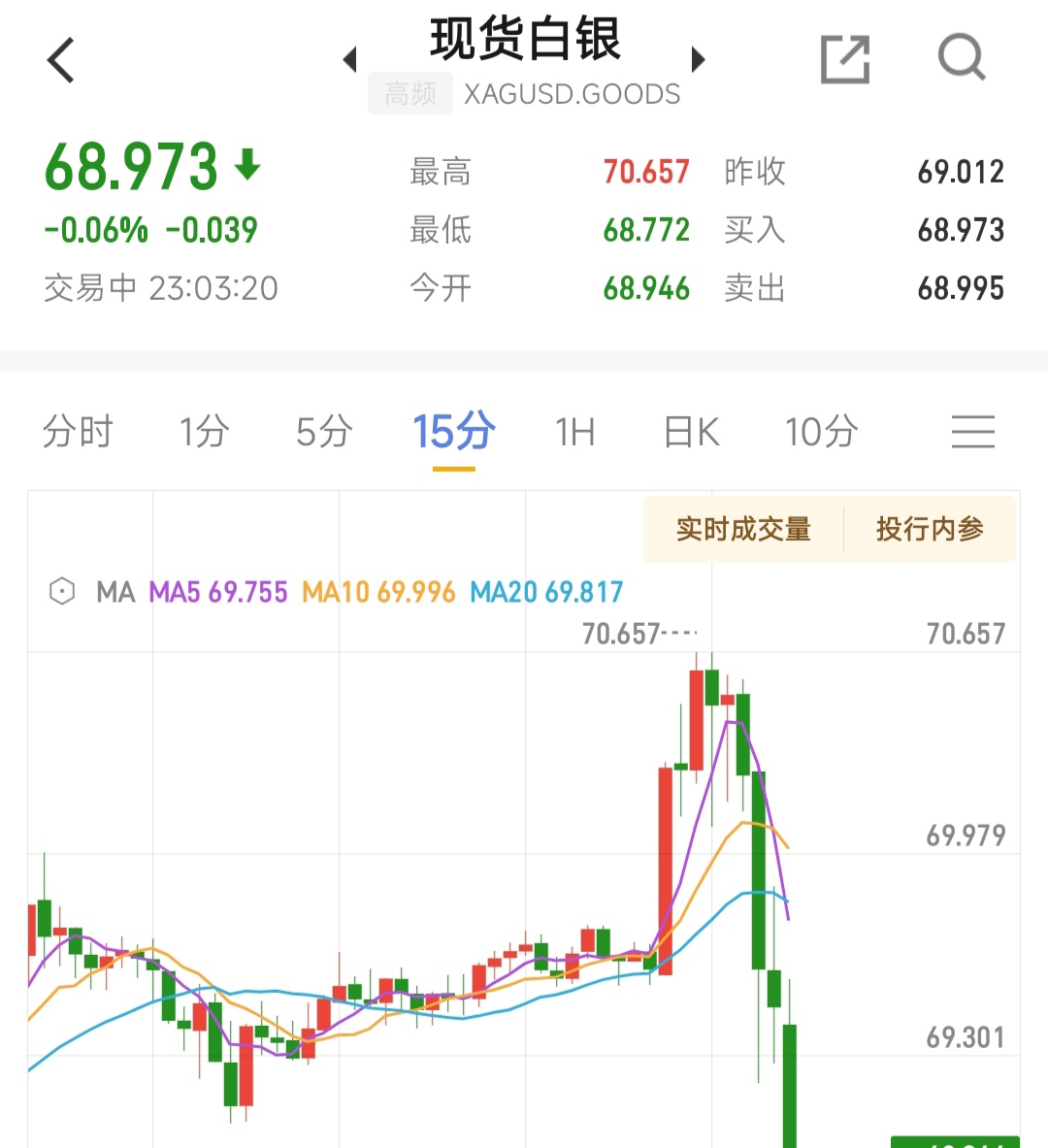Select the 5分 interval tab
The image size is (1048, 1148).
pos(324,431)
